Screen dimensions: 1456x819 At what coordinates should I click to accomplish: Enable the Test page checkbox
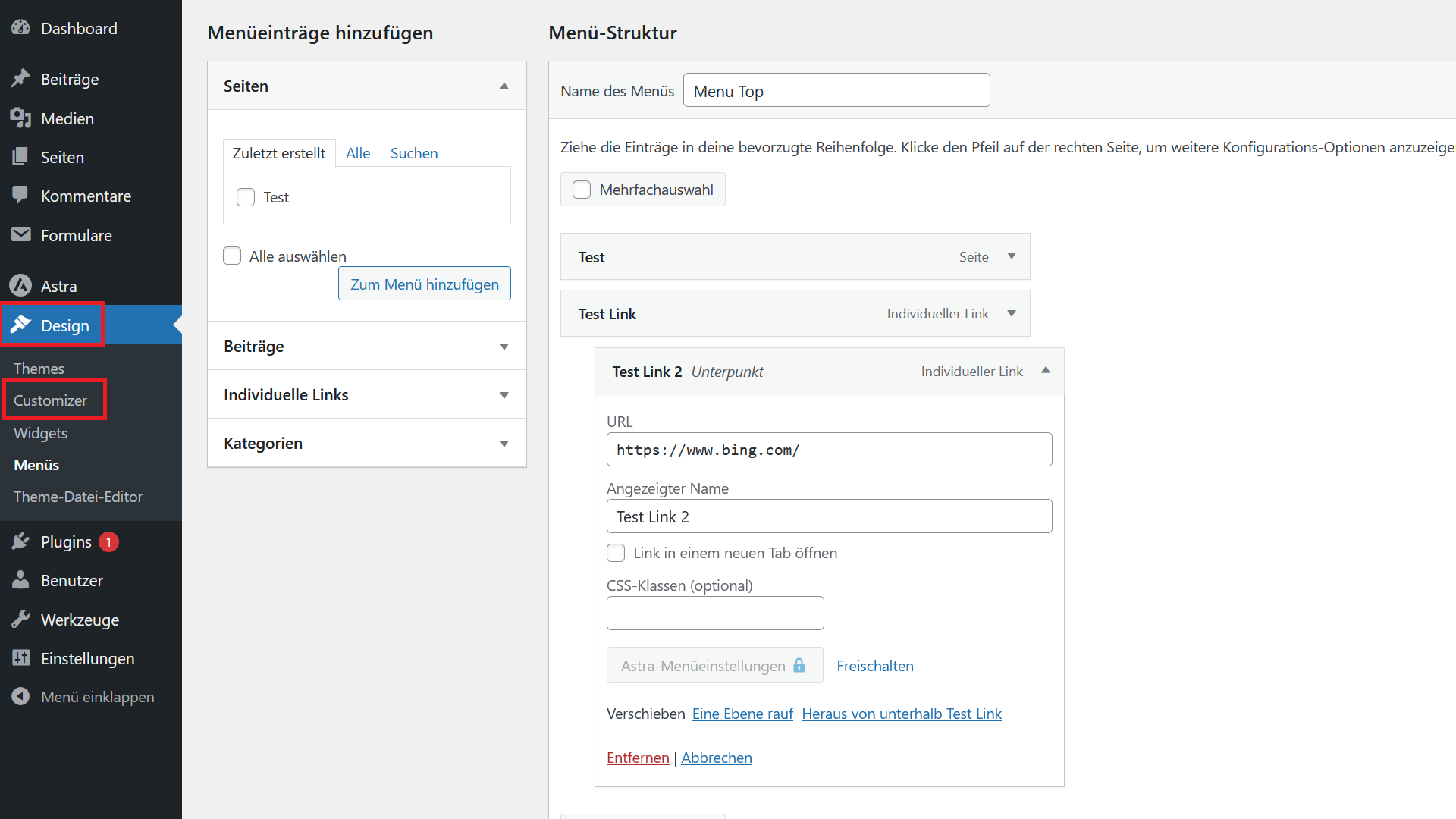click(246, 197)
